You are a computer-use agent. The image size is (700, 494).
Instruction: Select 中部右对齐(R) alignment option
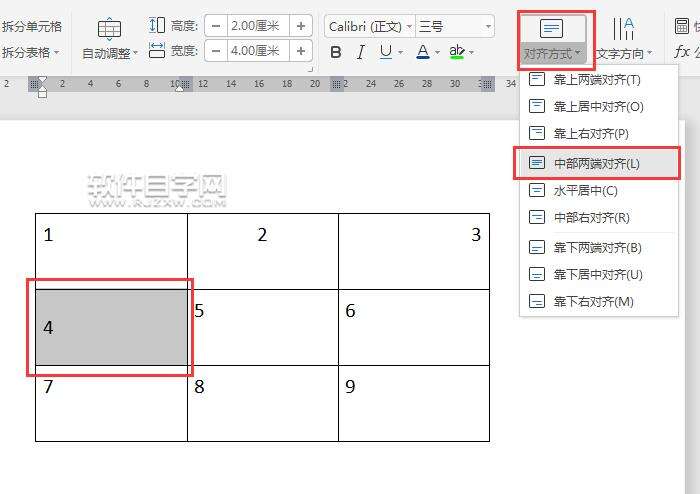(599, 217)
